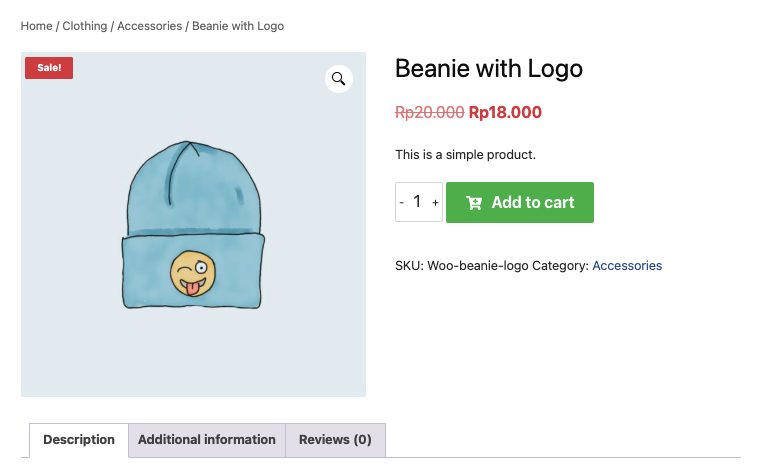This screenshot has height=470, width=758.
Task: Open the magnifier zoom icon on image
Action: pos(339,79)
